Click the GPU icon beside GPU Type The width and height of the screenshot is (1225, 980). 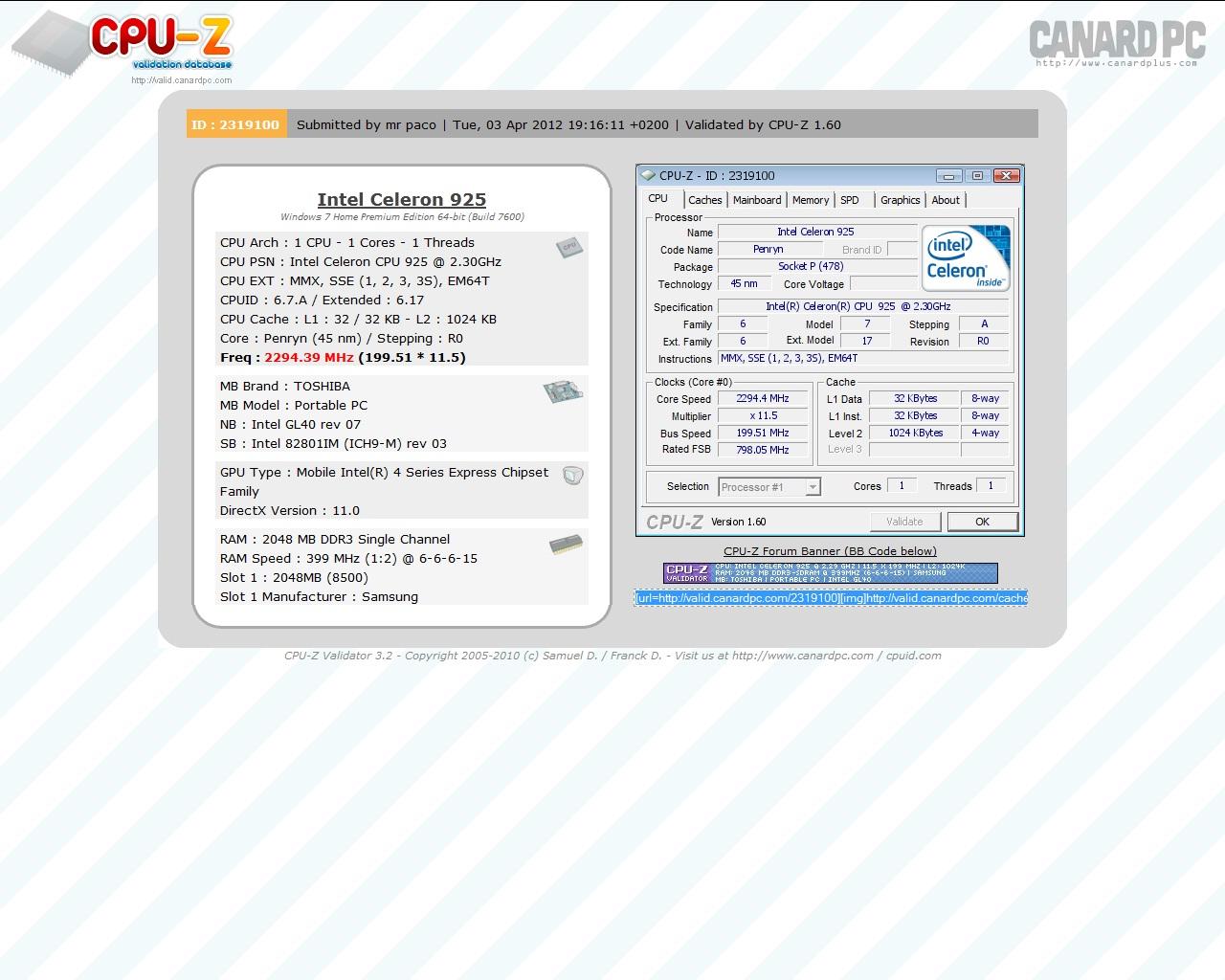click(x=572, y=475)
